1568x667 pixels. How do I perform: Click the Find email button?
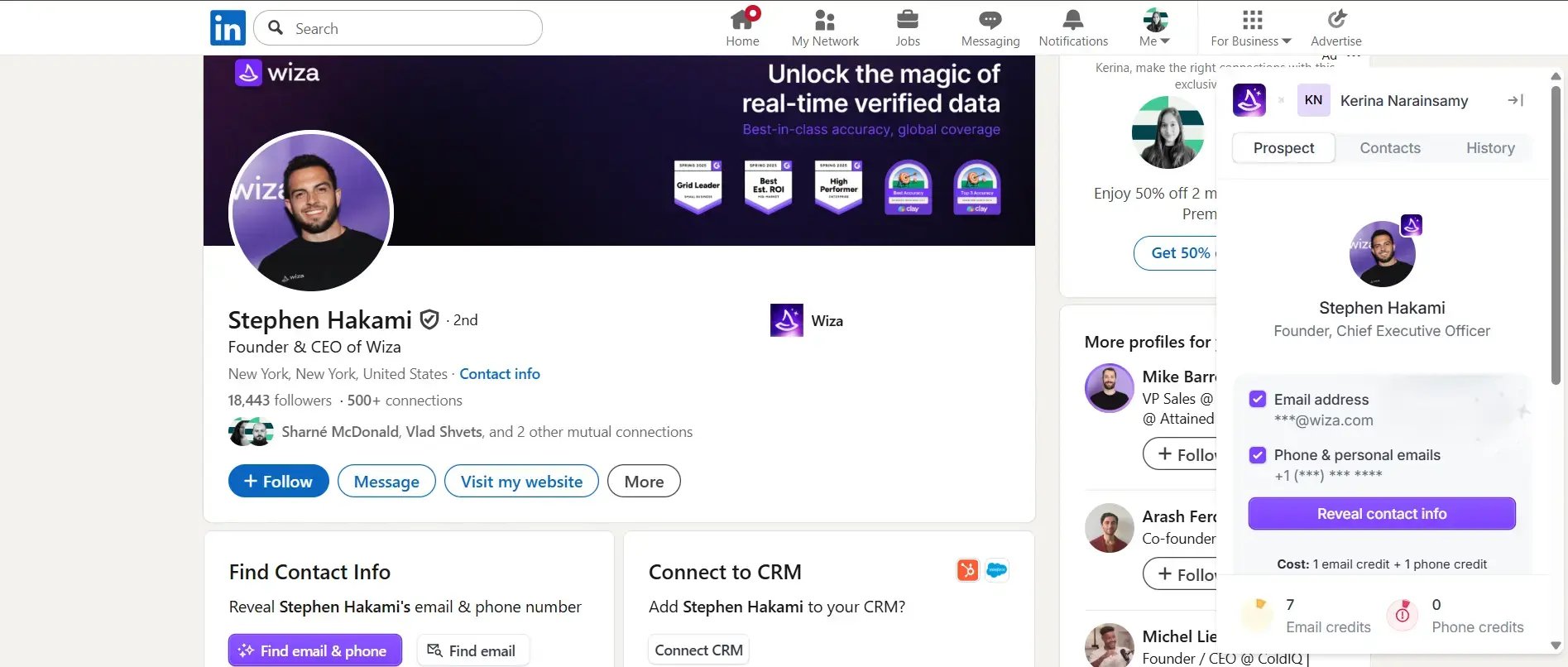(x=472, y=650)
